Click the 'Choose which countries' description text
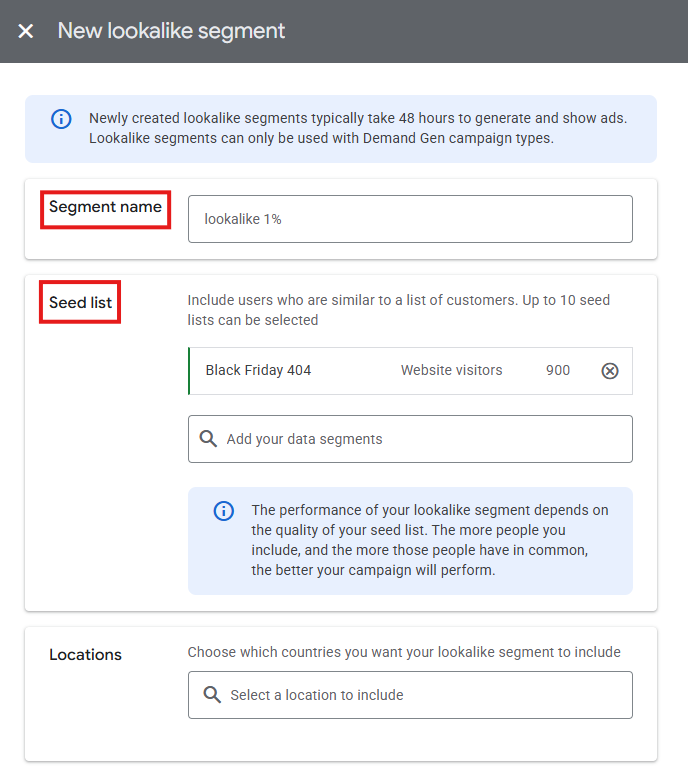Screen dimensions: 688x774 pyautogui.click(x=404, y=652)
